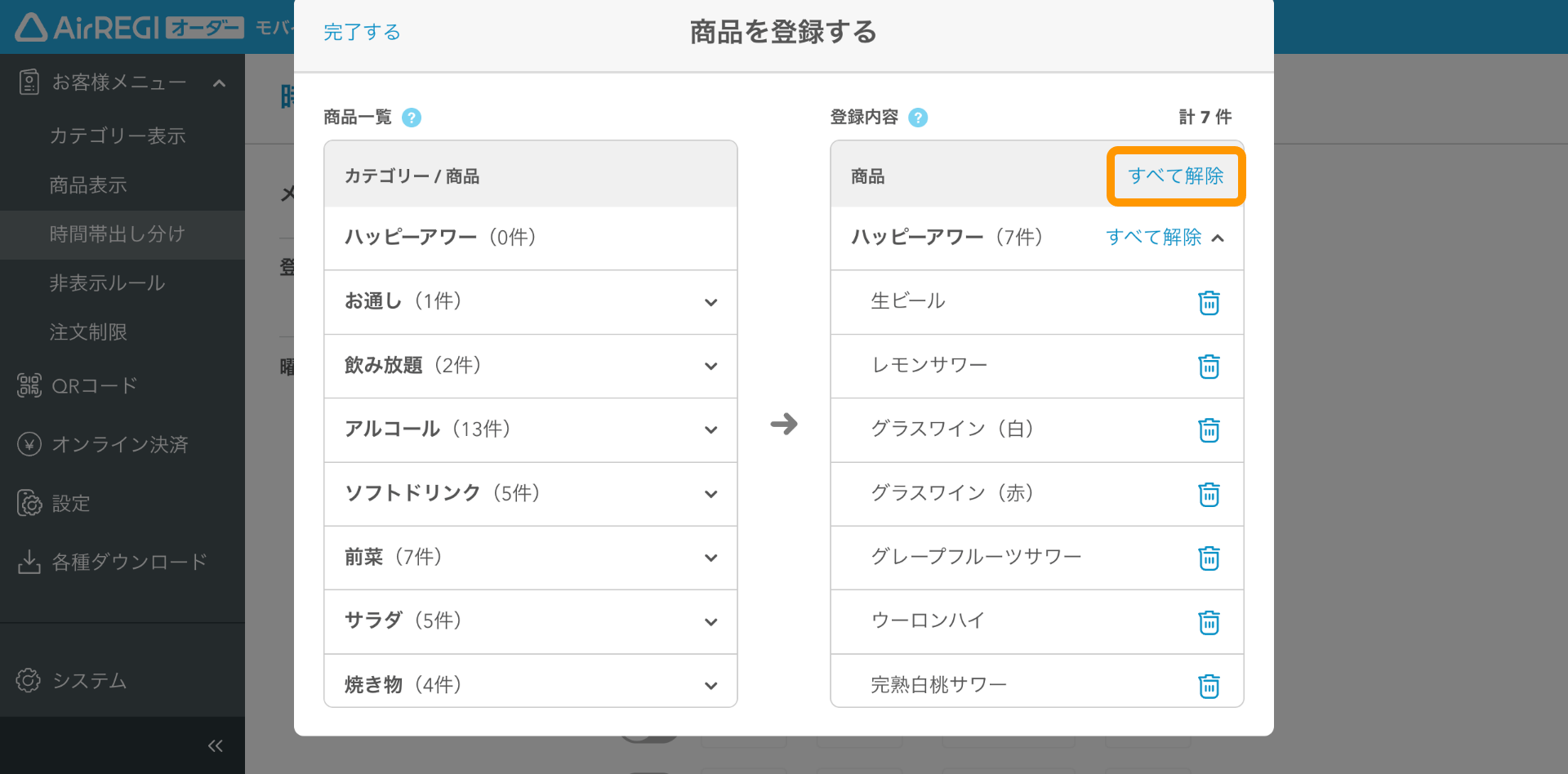Viewport: 1568px width, 774px height.
Task: Click 計 7 件 total count
Action: [x=1205, y=117]
